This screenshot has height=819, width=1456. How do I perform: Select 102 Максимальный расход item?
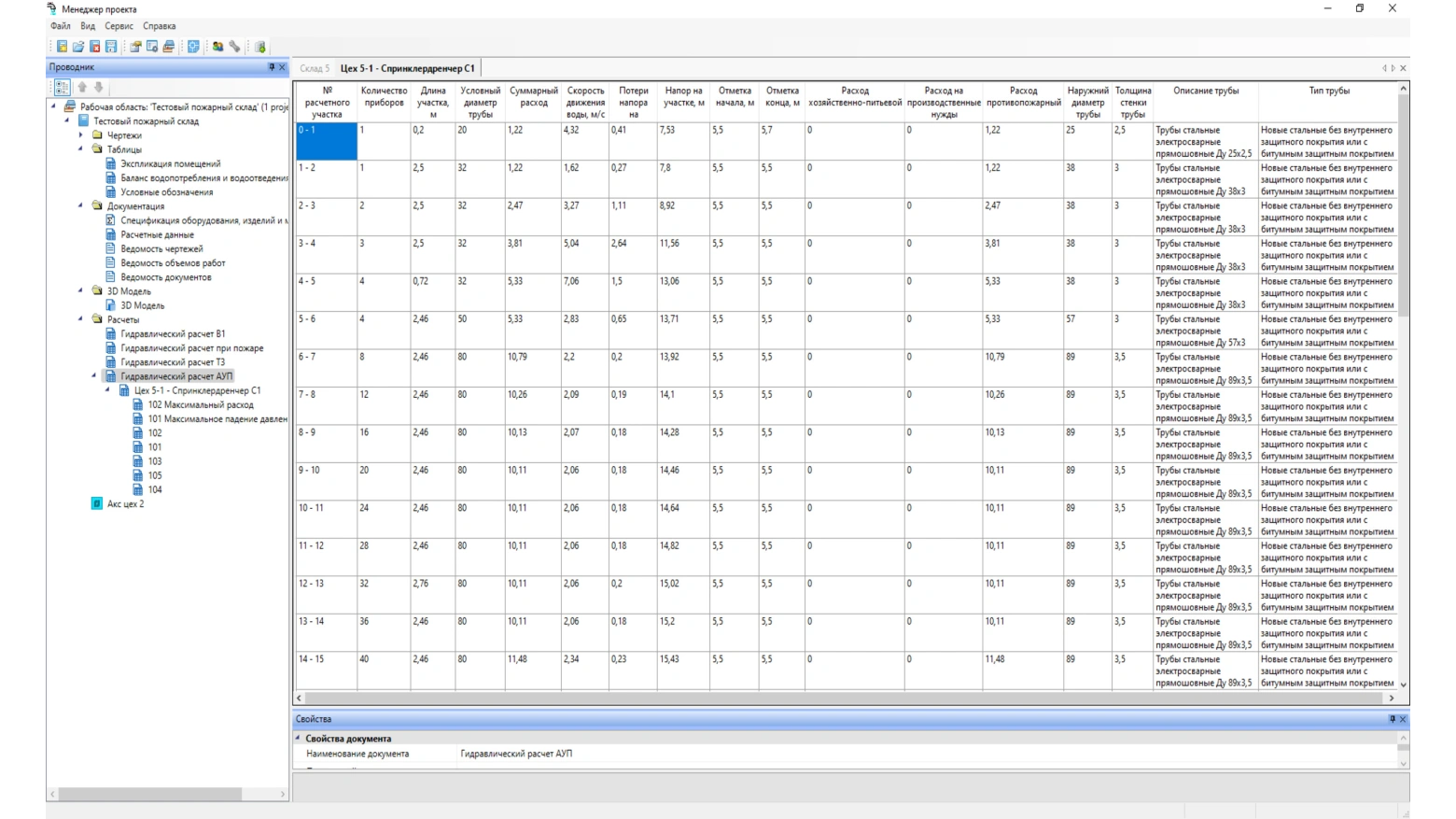(x=200, y=404)
